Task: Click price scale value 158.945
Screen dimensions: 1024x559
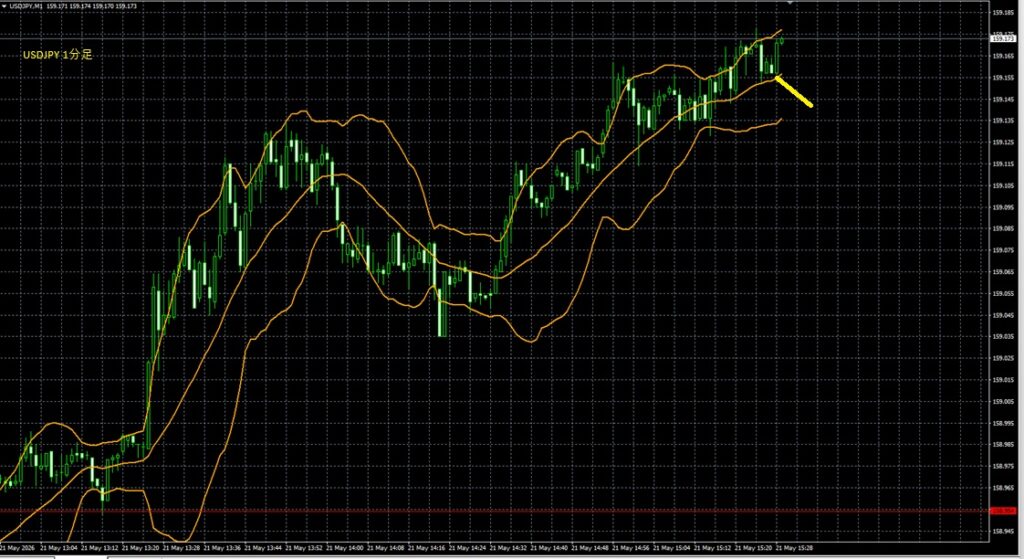Action: pos(1002,530)
